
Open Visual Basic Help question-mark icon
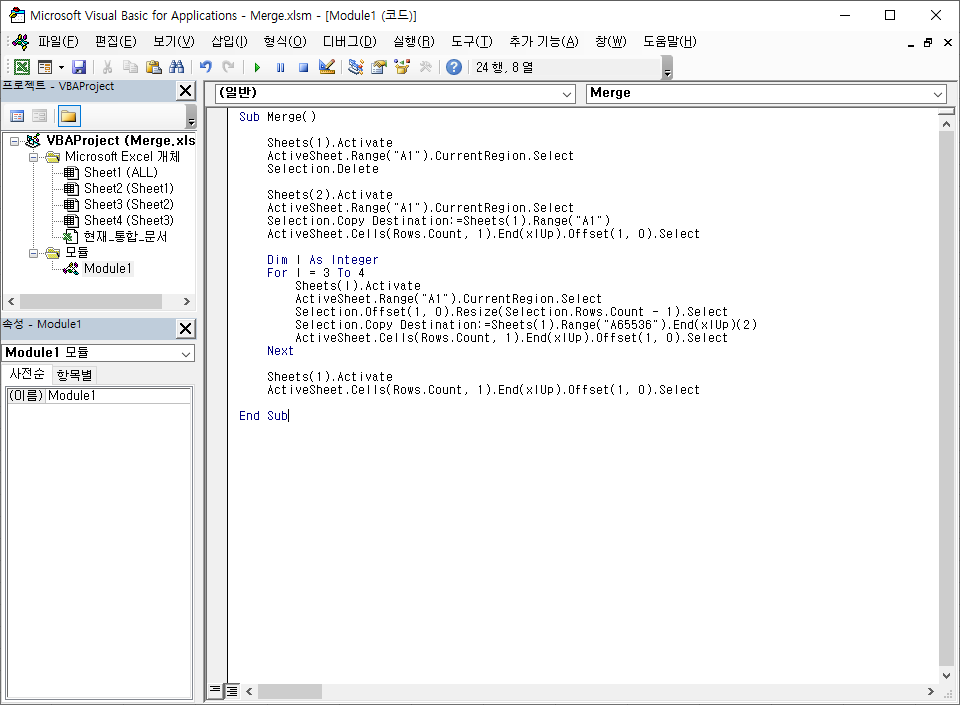coord(454,67)
